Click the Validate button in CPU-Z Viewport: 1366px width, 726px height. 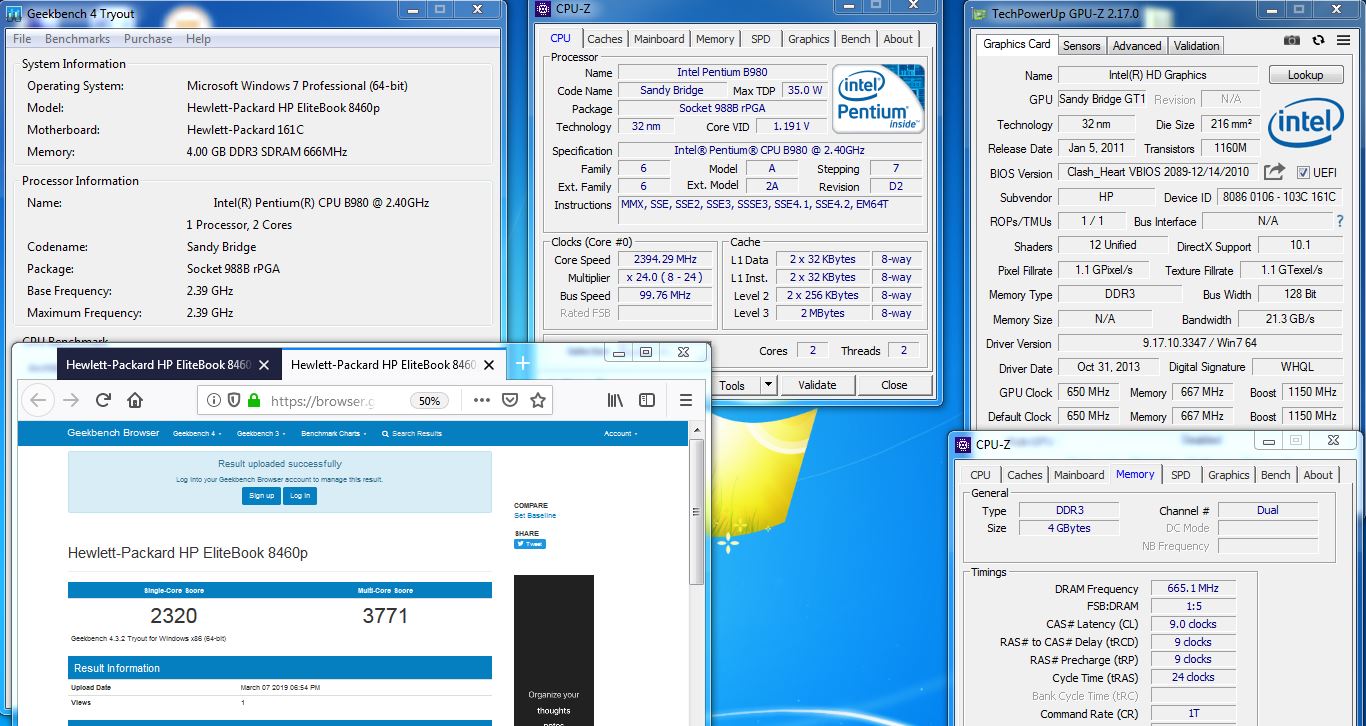[x=816, y=385]
